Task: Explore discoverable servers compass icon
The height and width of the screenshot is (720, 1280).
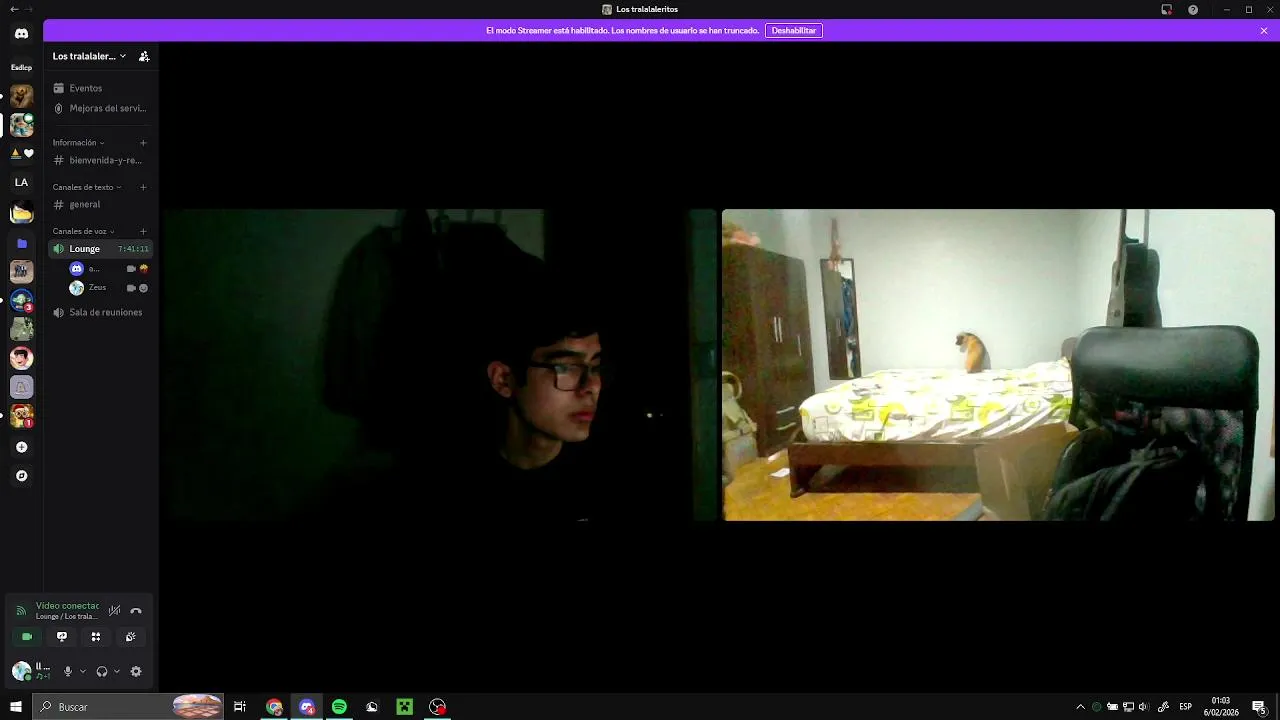Action: tap(21, 476)
